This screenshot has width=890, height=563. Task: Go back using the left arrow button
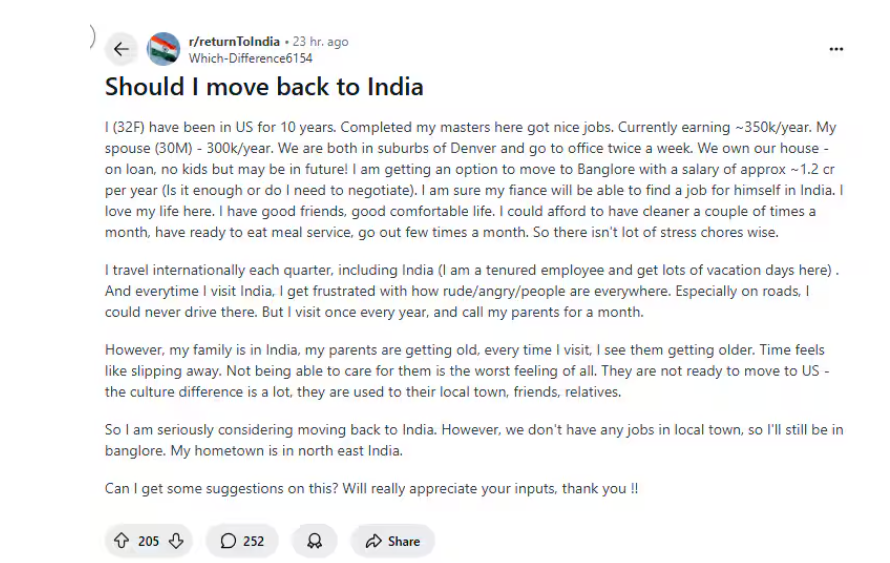pos(122,48)
